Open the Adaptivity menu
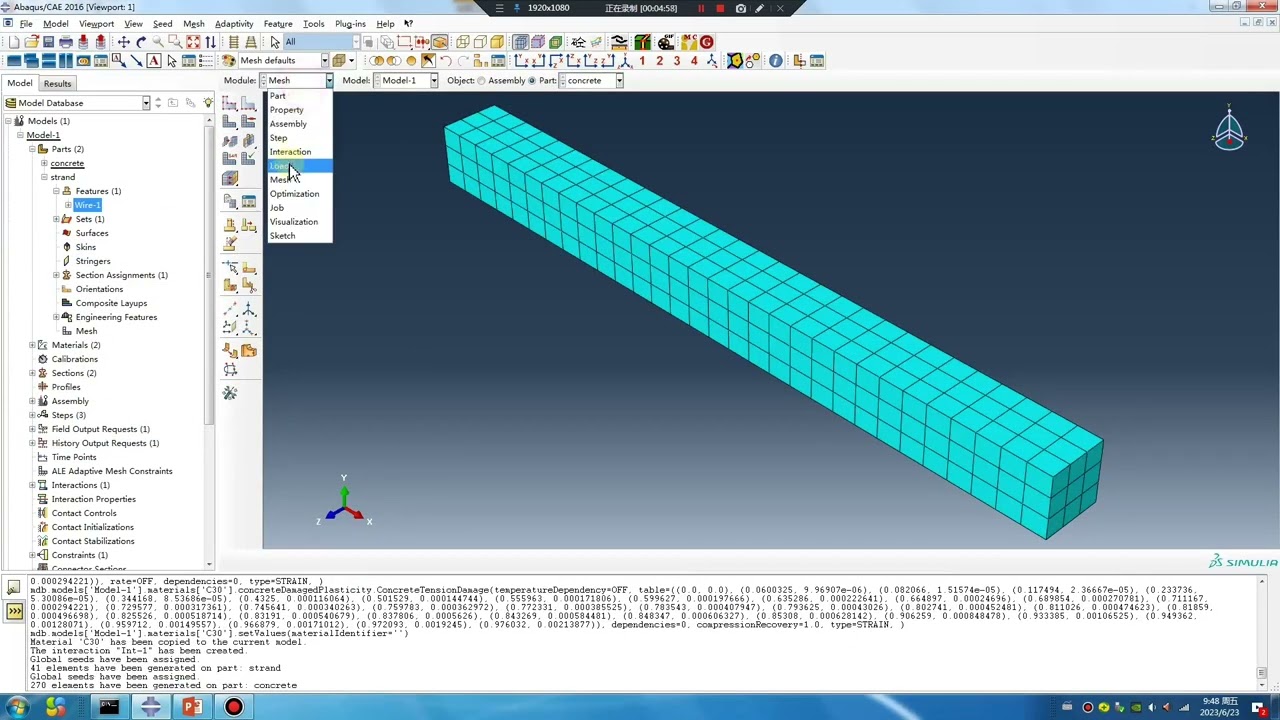1280x720 pixels. click(234, 23)
